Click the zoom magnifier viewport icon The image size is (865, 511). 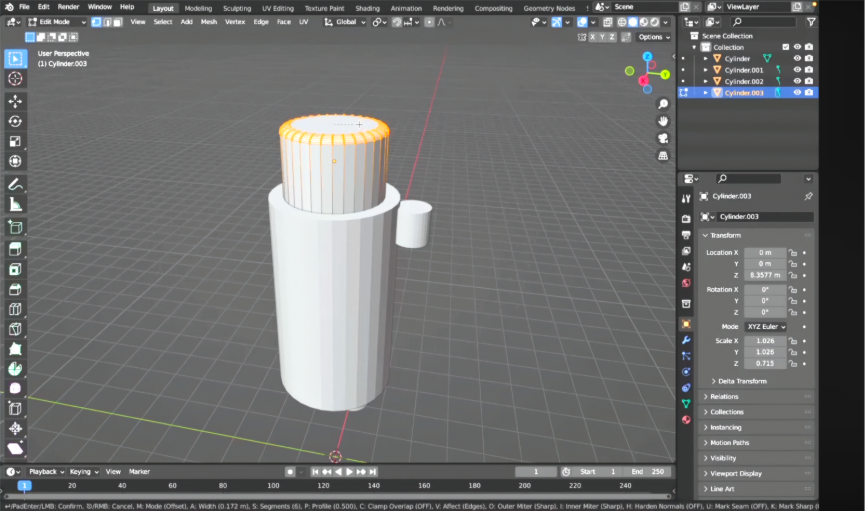[x=662, y=104]
